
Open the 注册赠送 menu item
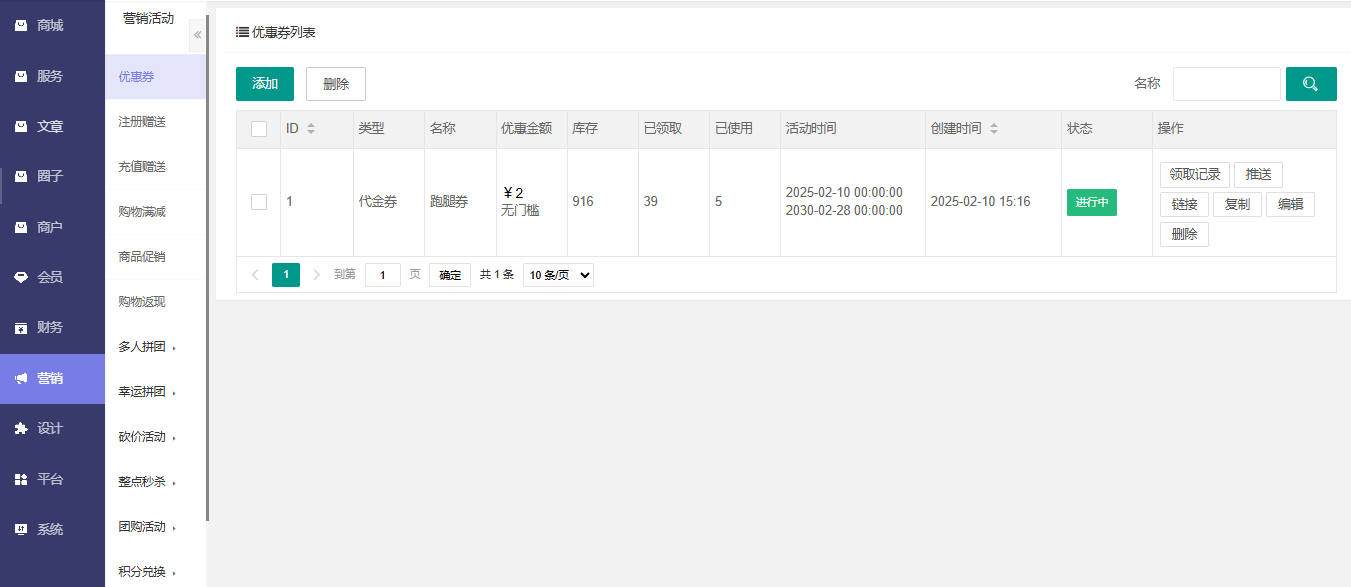pos(142,121)
